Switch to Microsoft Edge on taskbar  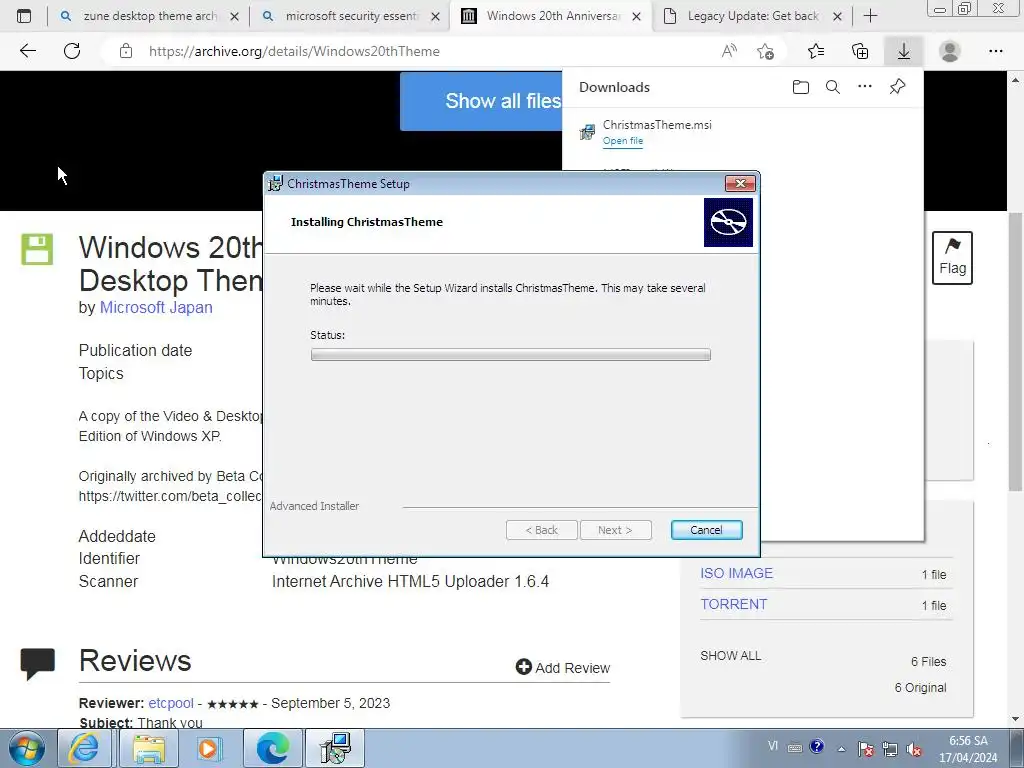(x=272, y=748)
